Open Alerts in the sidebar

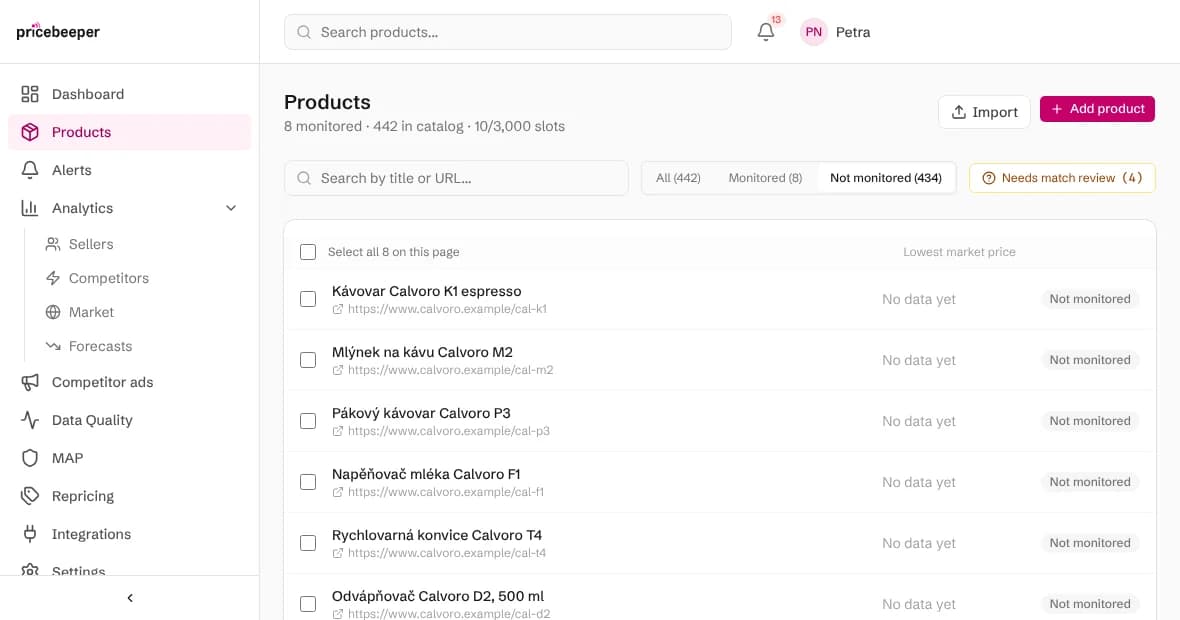tap(129, 170)
